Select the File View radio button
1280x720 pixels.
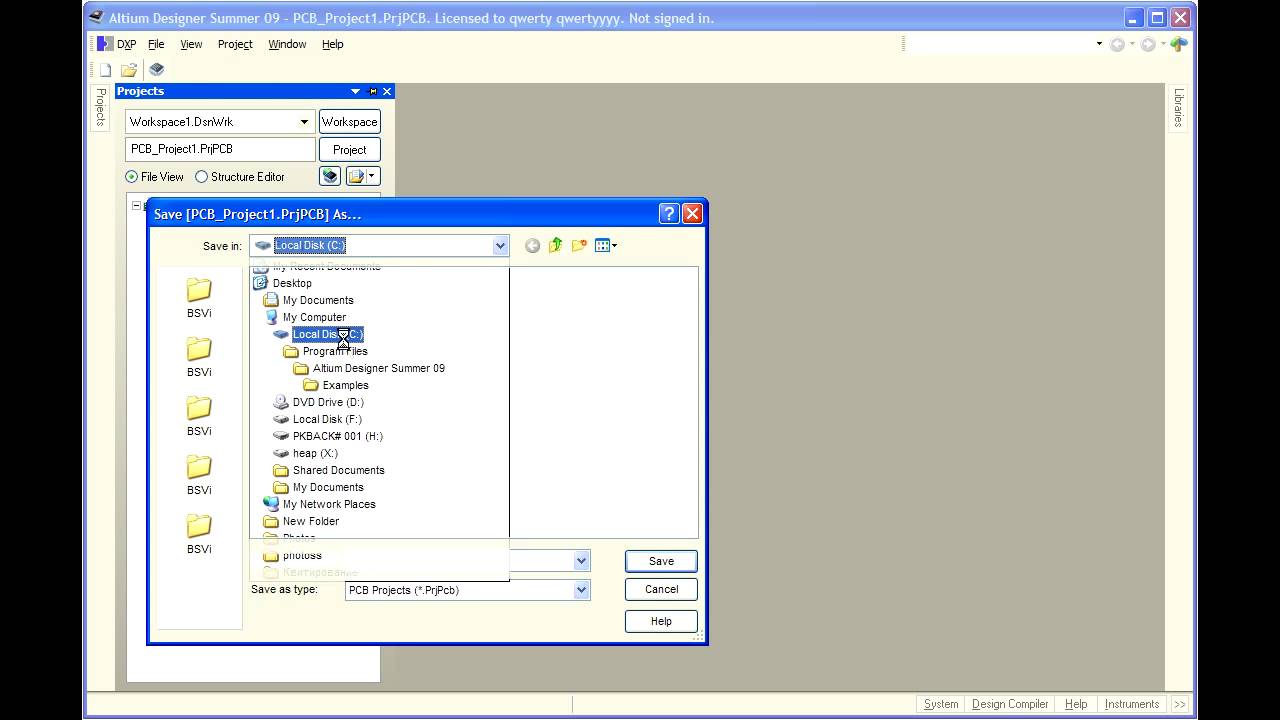(131, 177)
